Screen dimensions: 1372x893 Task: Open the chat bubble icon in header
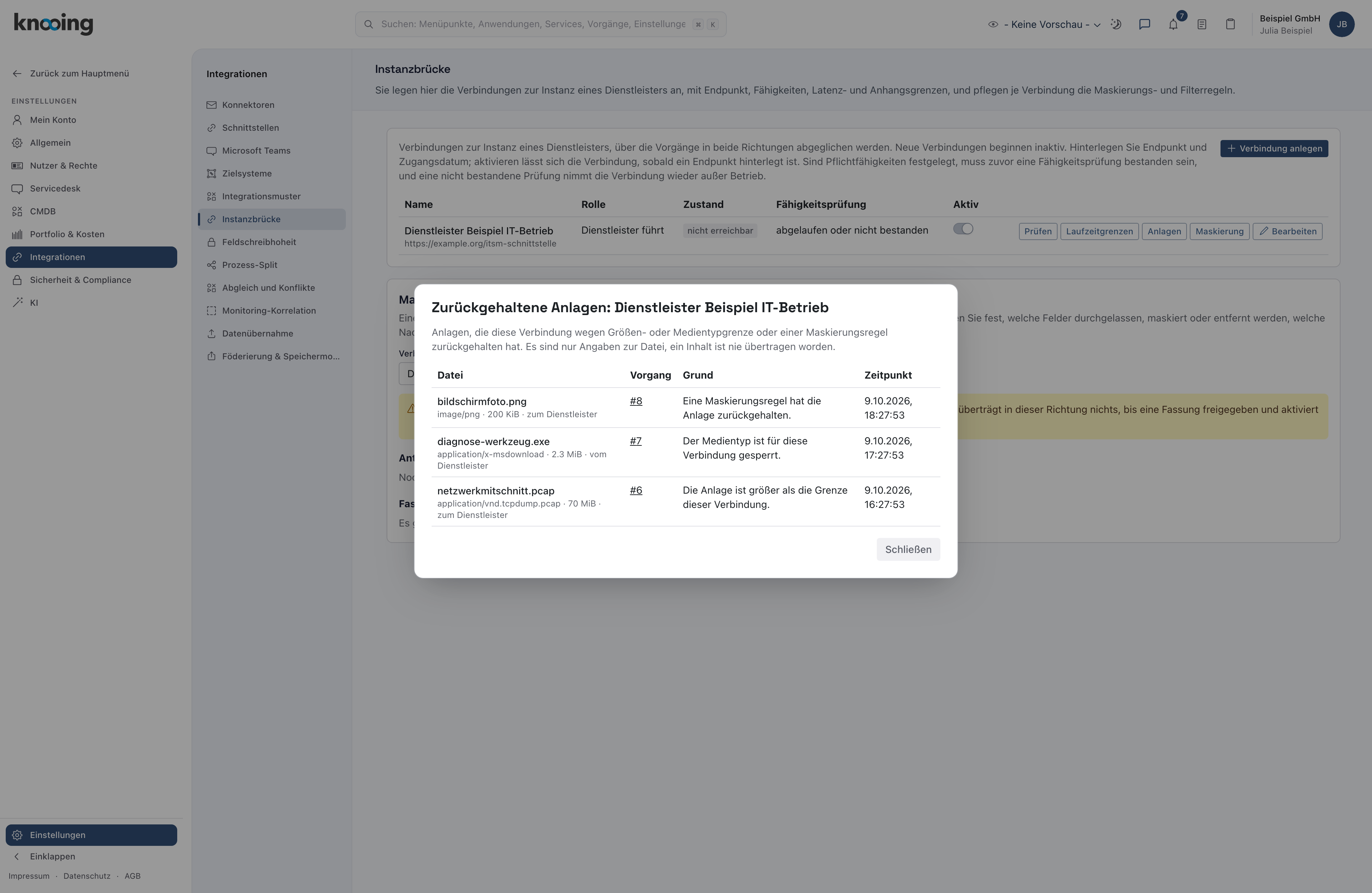(1144, 24)
